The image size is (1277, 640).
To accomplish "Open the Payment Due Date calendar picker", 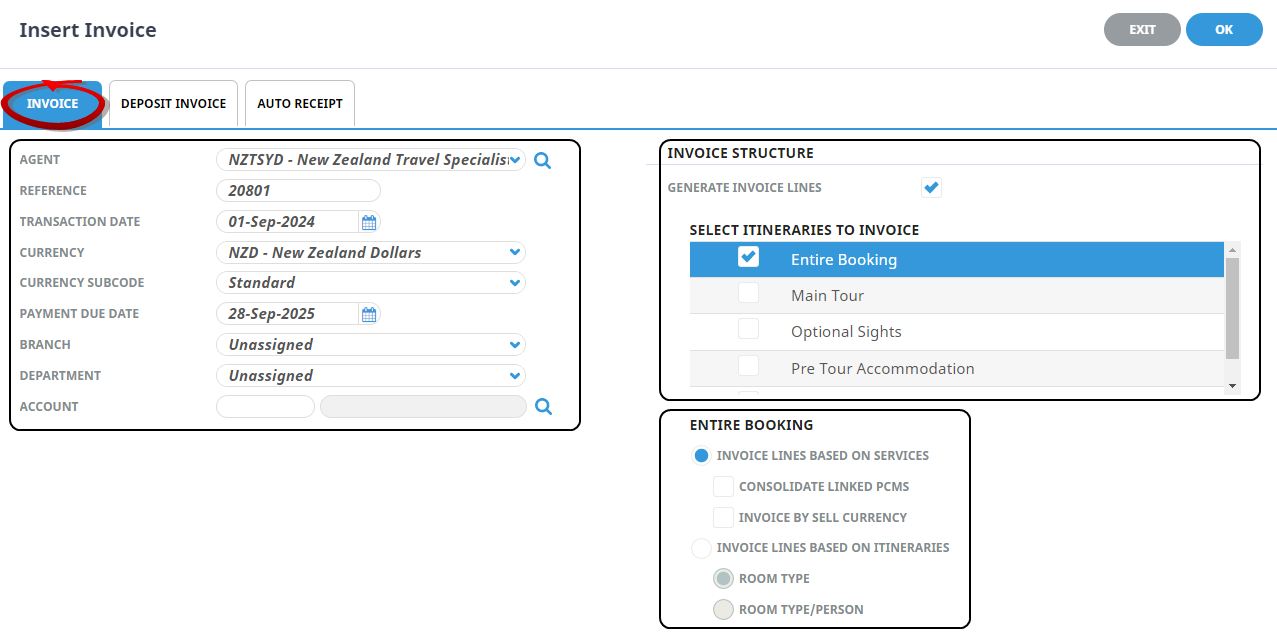I will [369, 314].
